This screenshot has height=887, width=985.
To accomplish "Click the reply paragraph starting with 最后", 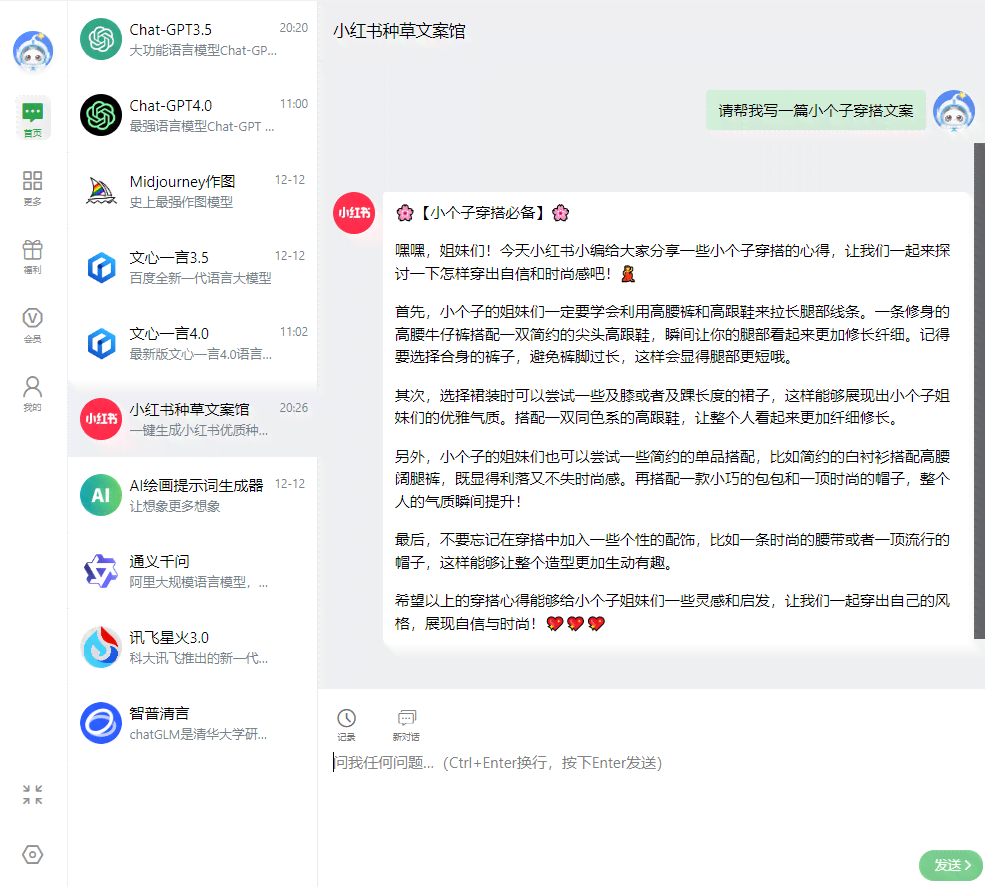I will point(672,551).
